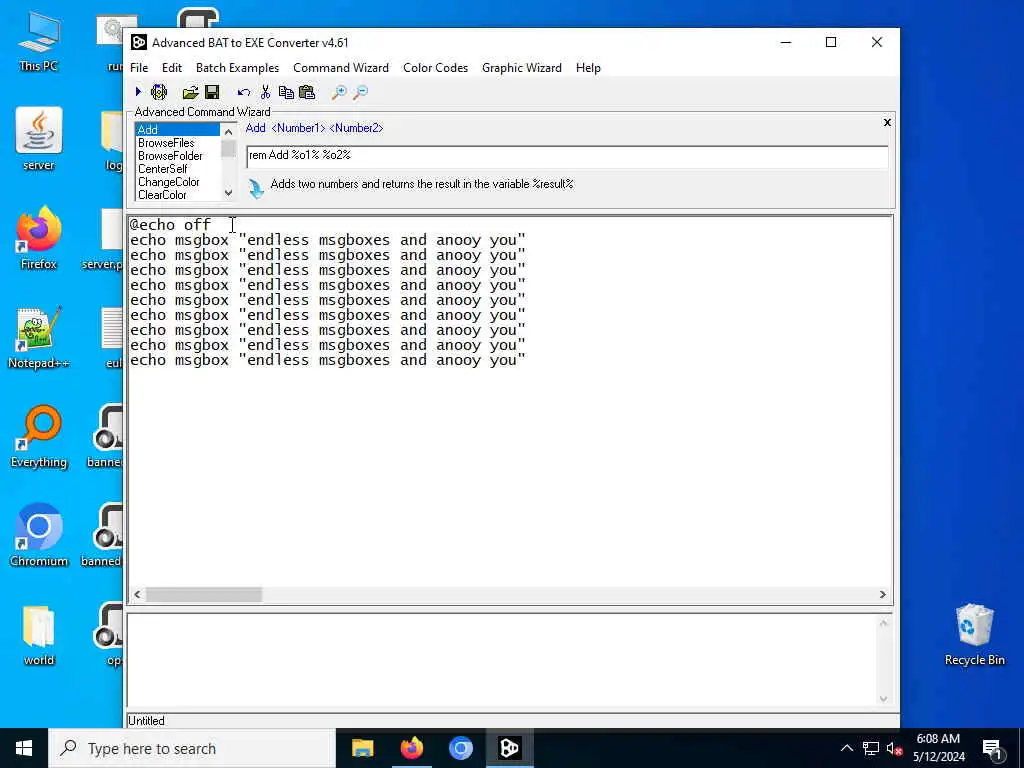1024x768 pixels.
Task: Open the Help menu
Action: tap(588, 68)
